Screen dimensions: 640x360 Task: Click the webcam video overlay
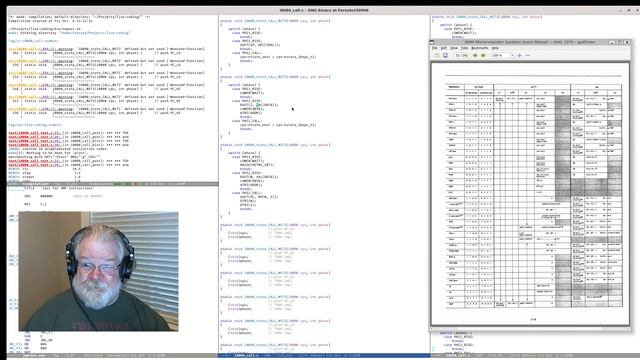coord(98,271)
